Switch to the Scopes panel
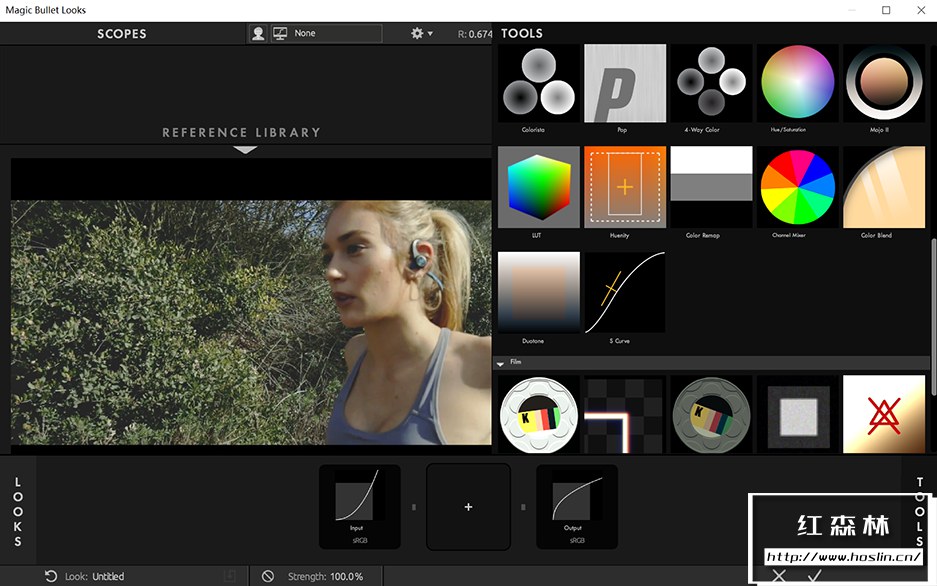This screenshot has height=586, width=937. (122, 34)
